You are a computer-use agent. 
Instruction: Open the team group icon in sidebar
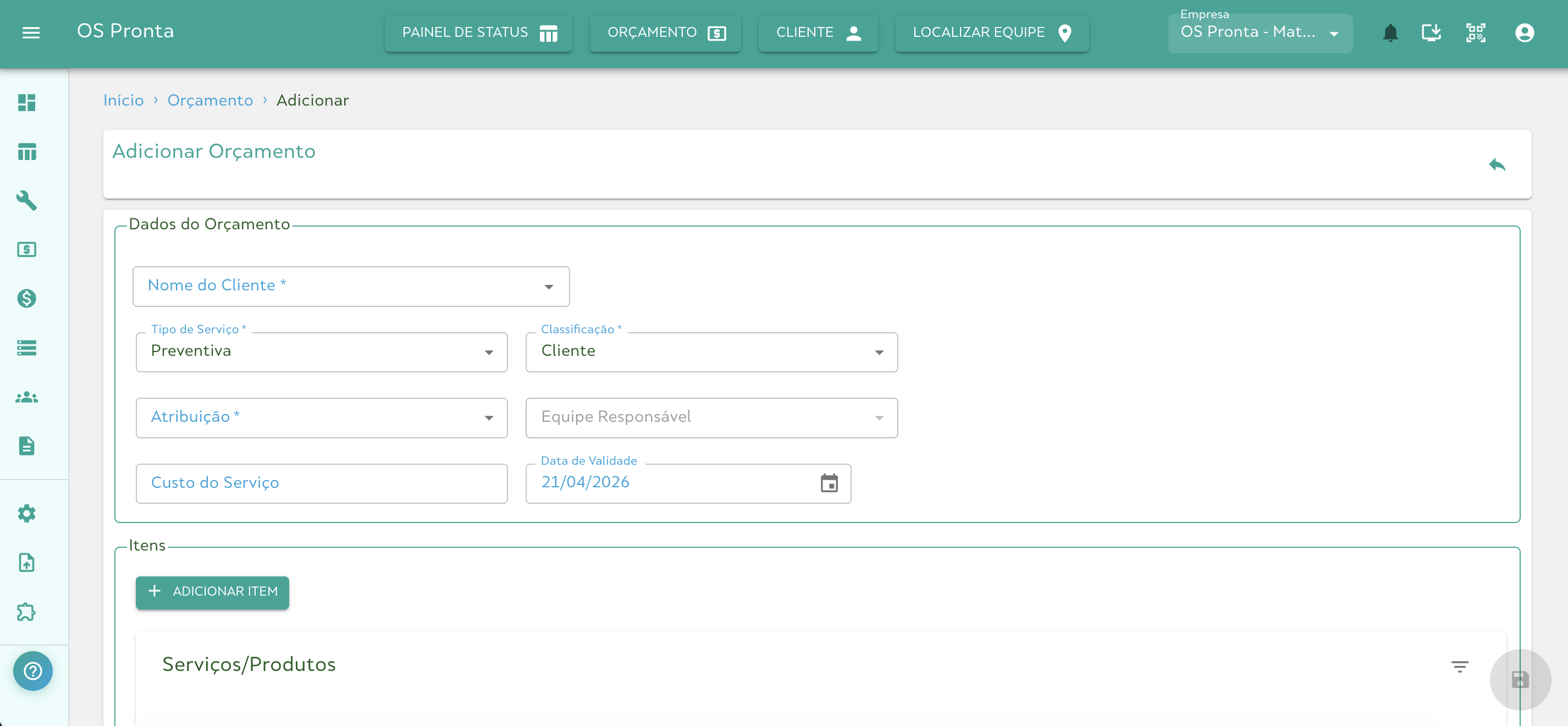pyautogui.click(x=26, y=398)
